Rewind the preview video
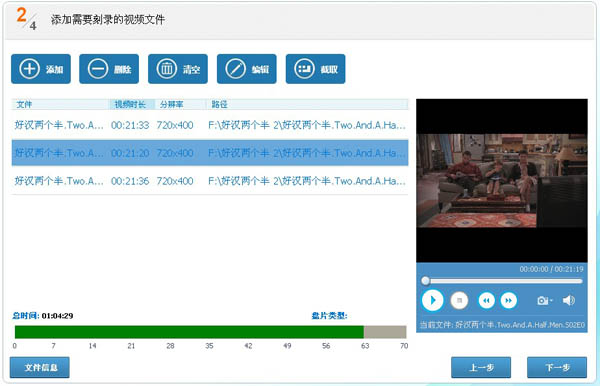 coord(486,300)
